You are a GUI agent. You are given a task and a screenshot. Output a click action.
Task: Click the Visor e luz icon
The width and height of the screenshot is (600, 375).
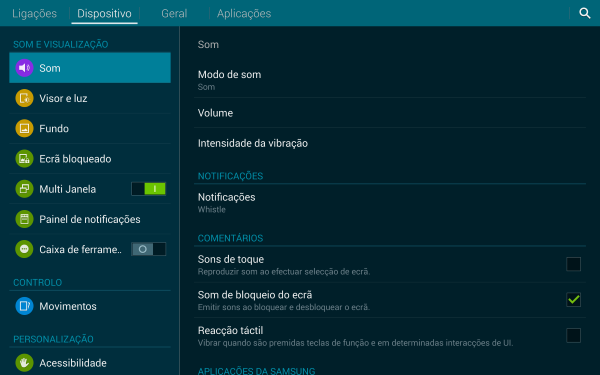click(24, 98)
